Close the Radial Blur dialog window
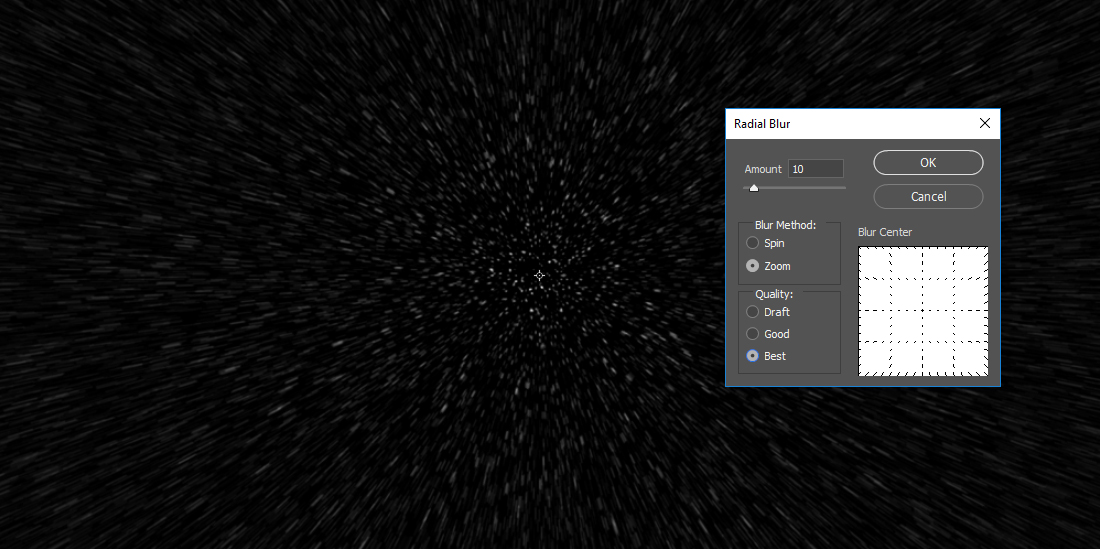 coord(984,123)
